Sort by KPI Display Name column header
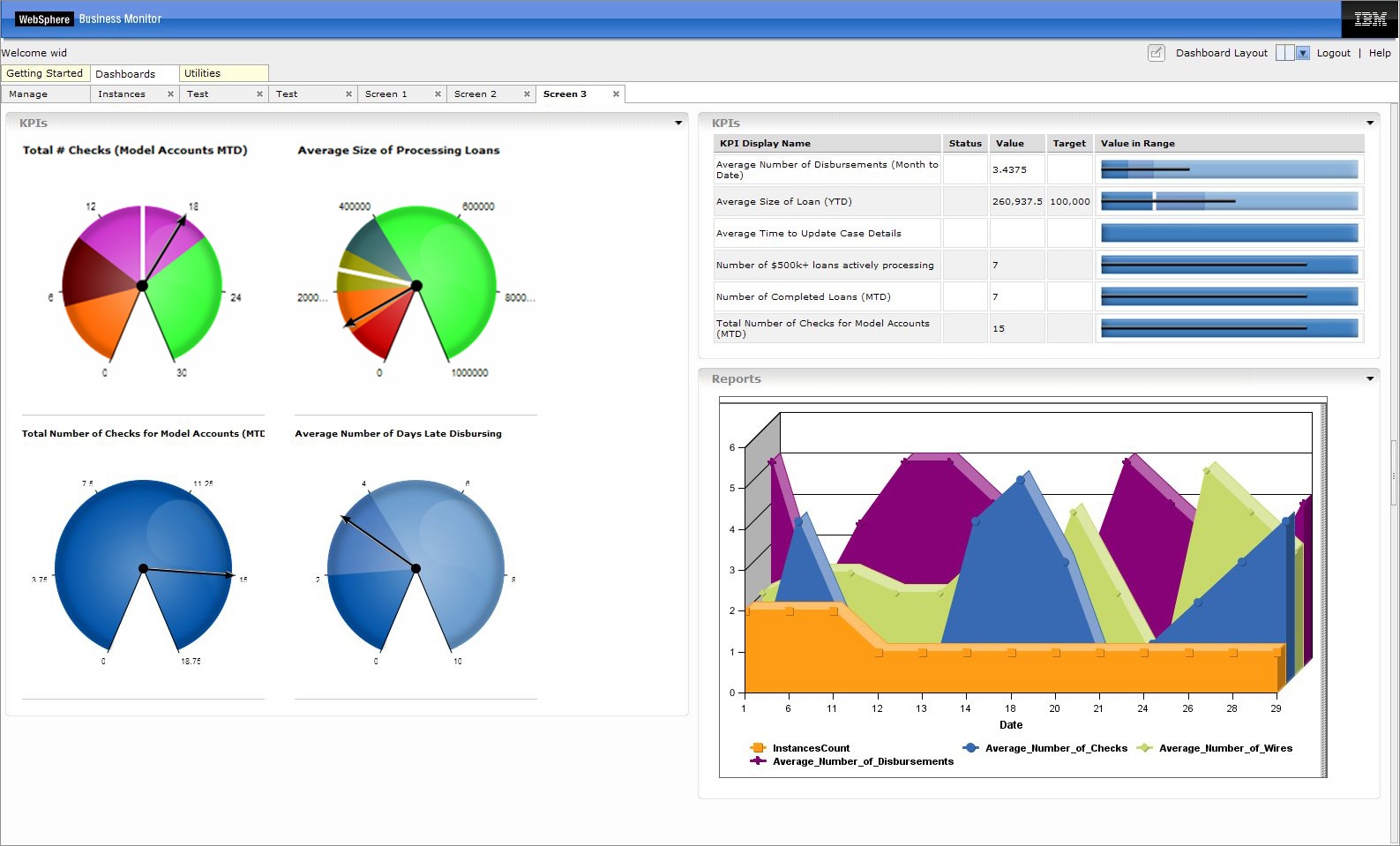Viewport: 1400px width, 846px height. [x=827, y=143]
